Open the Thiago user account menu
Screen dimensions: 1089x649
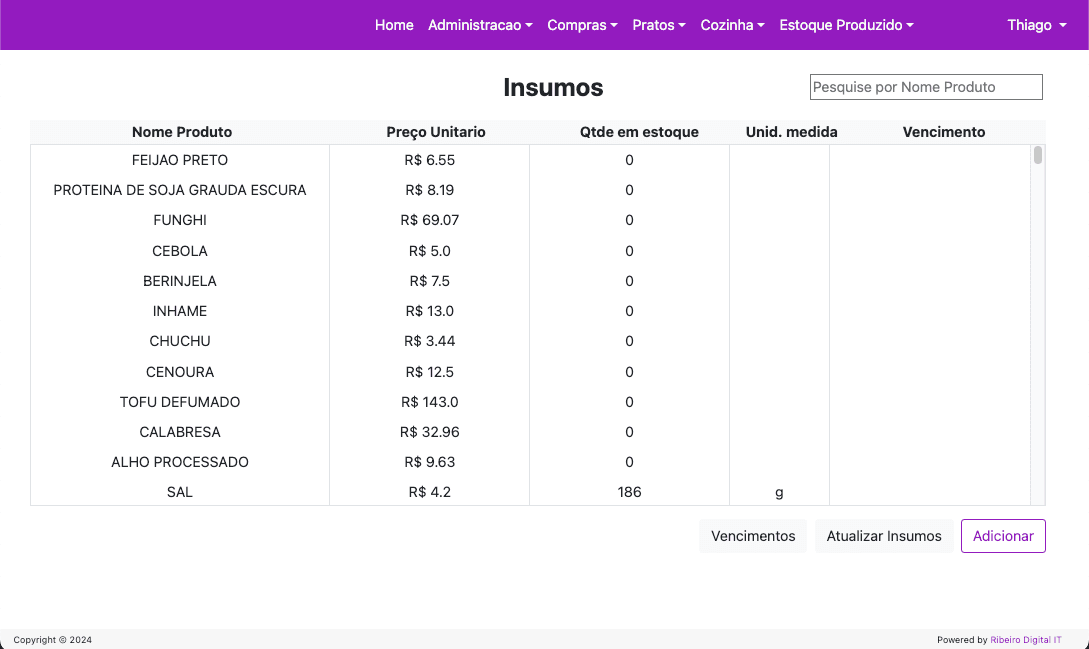[x=1036, y=25]
